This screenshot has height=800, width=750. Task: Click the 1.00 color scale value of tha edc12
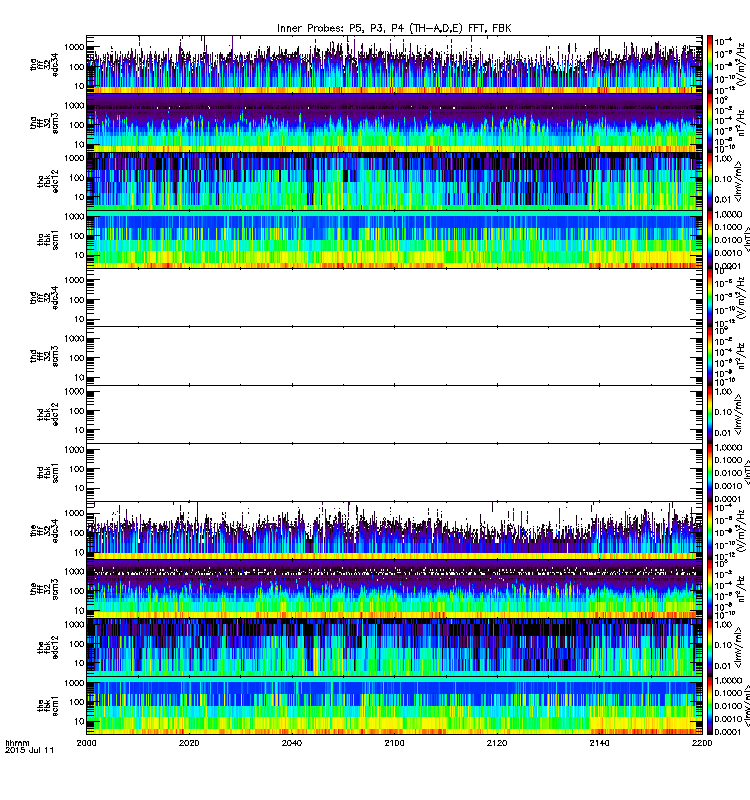[x=723, y=159]
